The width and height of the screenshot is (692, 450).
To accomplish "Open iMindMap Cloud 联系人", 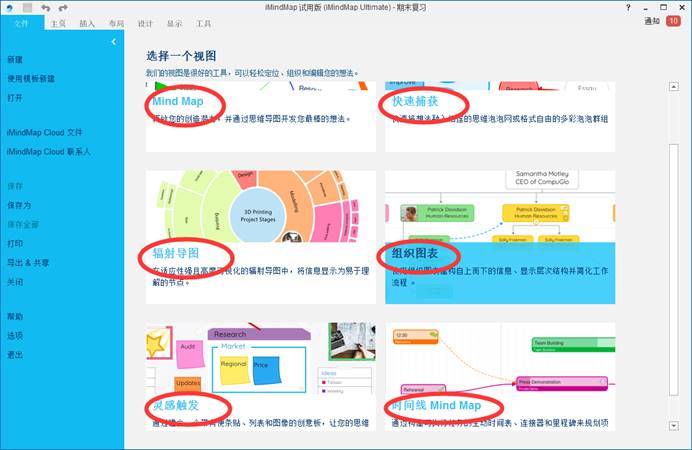I will [x=49, y=151].
